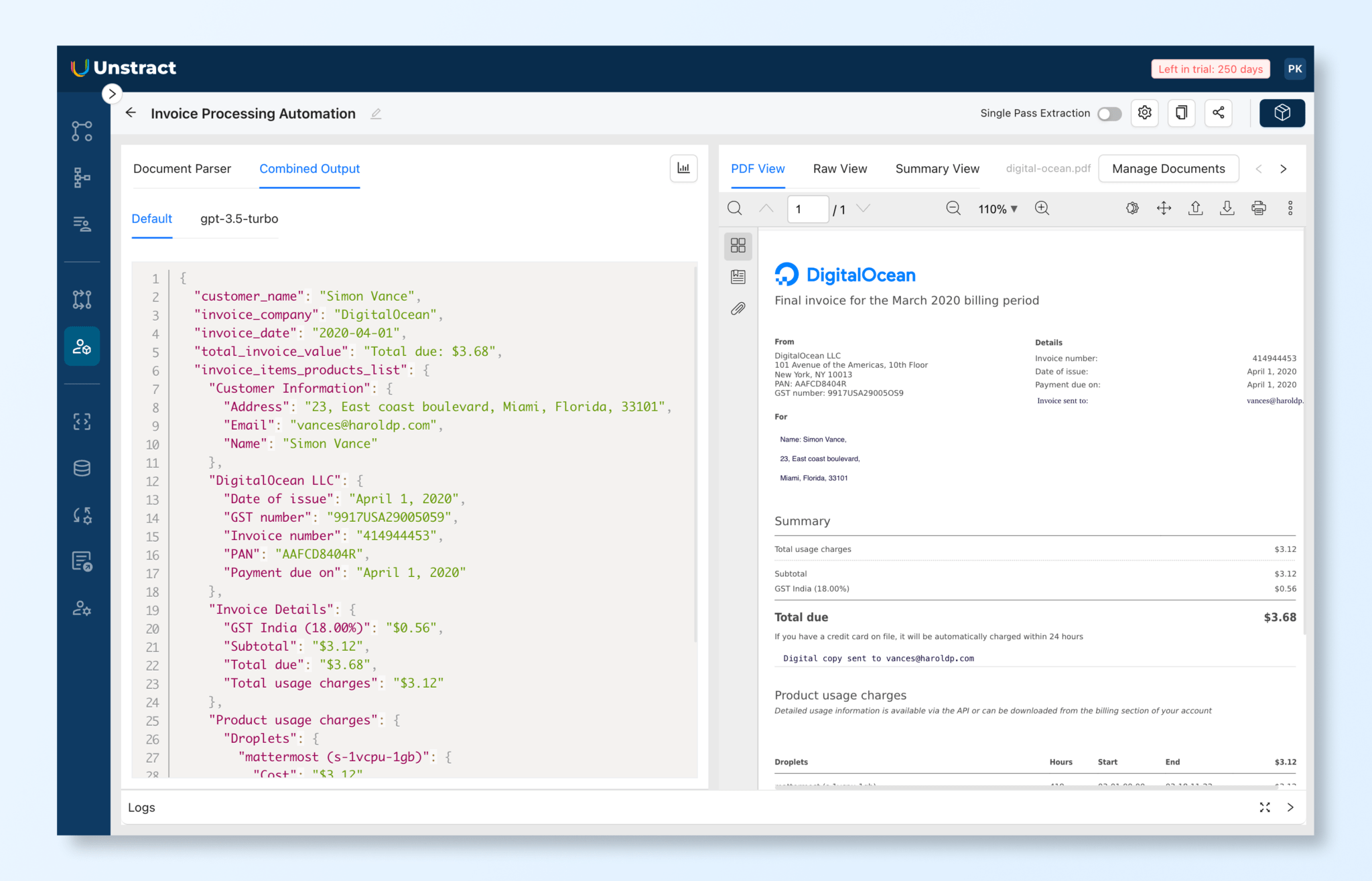The image size is (1372, 881).
Task: Switch to the Raw View tab
Action: [839, 168]
